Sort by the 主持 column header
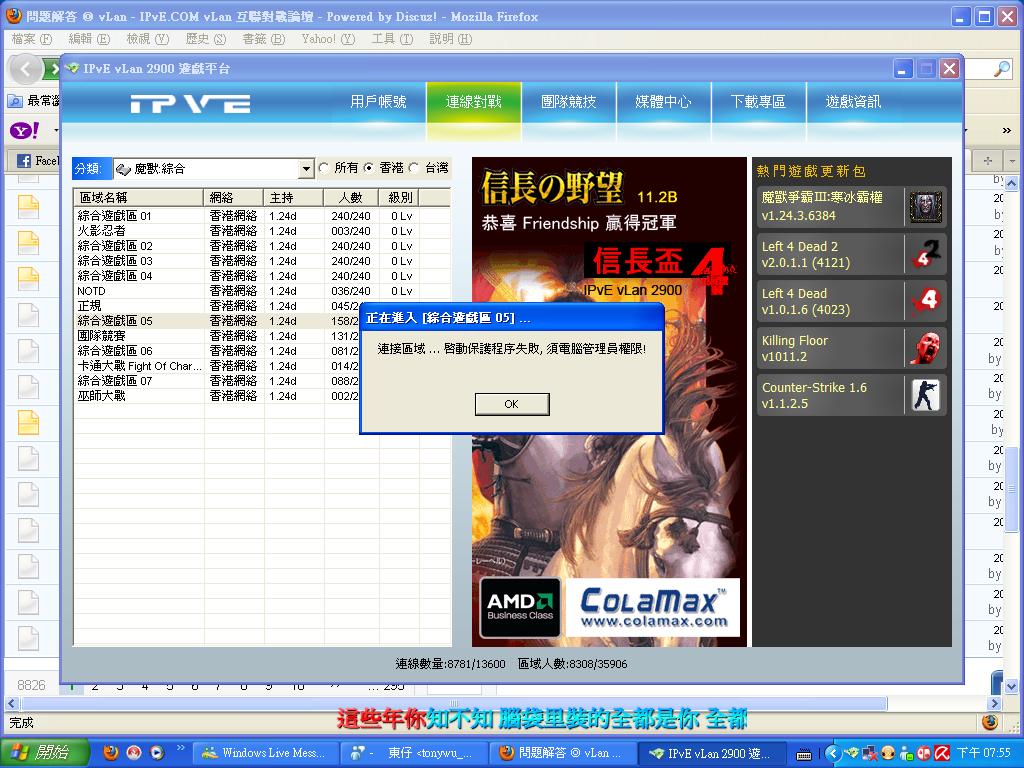1024x768 pixels. click(294, 197)
